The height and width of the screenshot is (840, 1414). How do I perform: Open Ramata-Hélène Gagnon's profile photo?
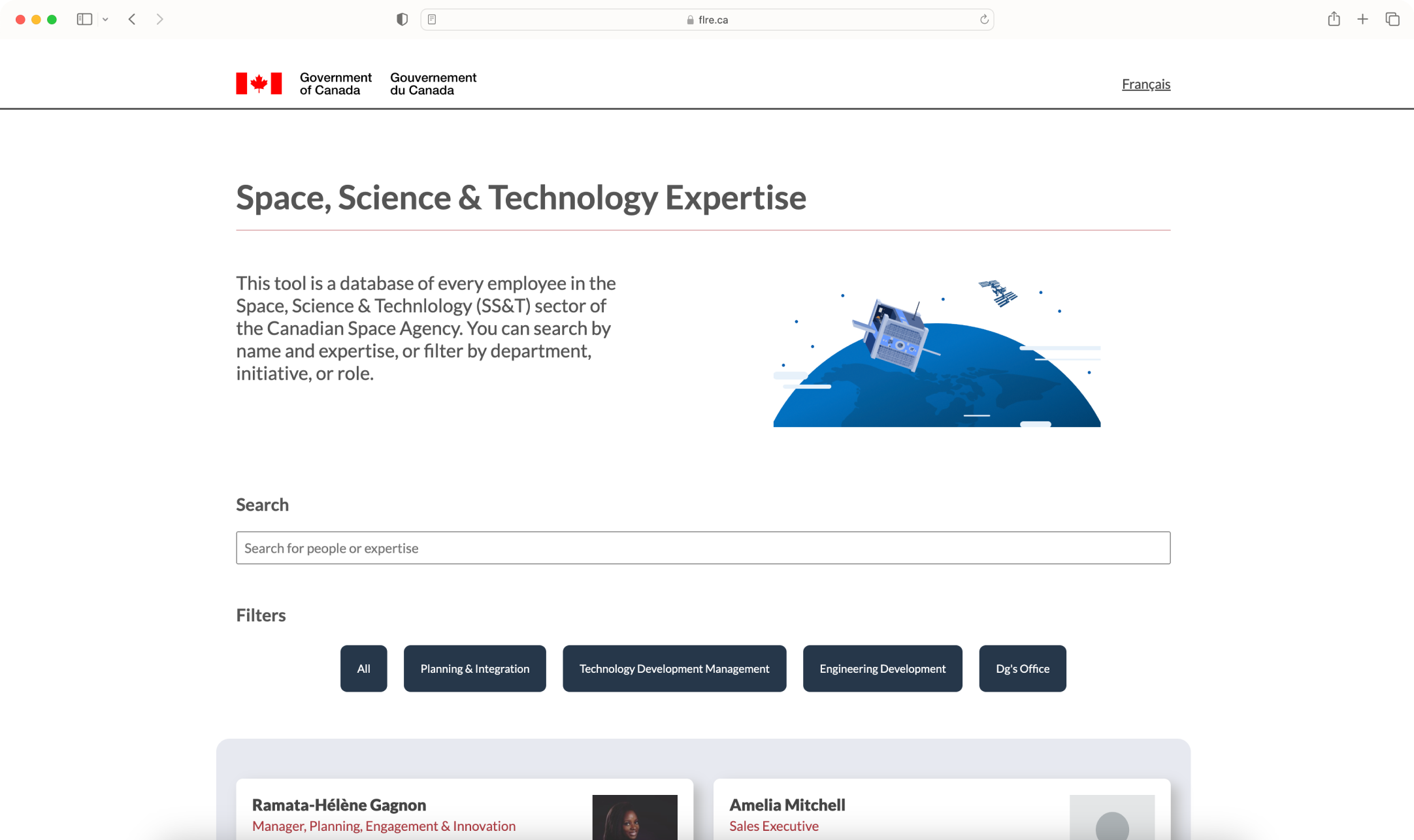[x=634, y=816]
